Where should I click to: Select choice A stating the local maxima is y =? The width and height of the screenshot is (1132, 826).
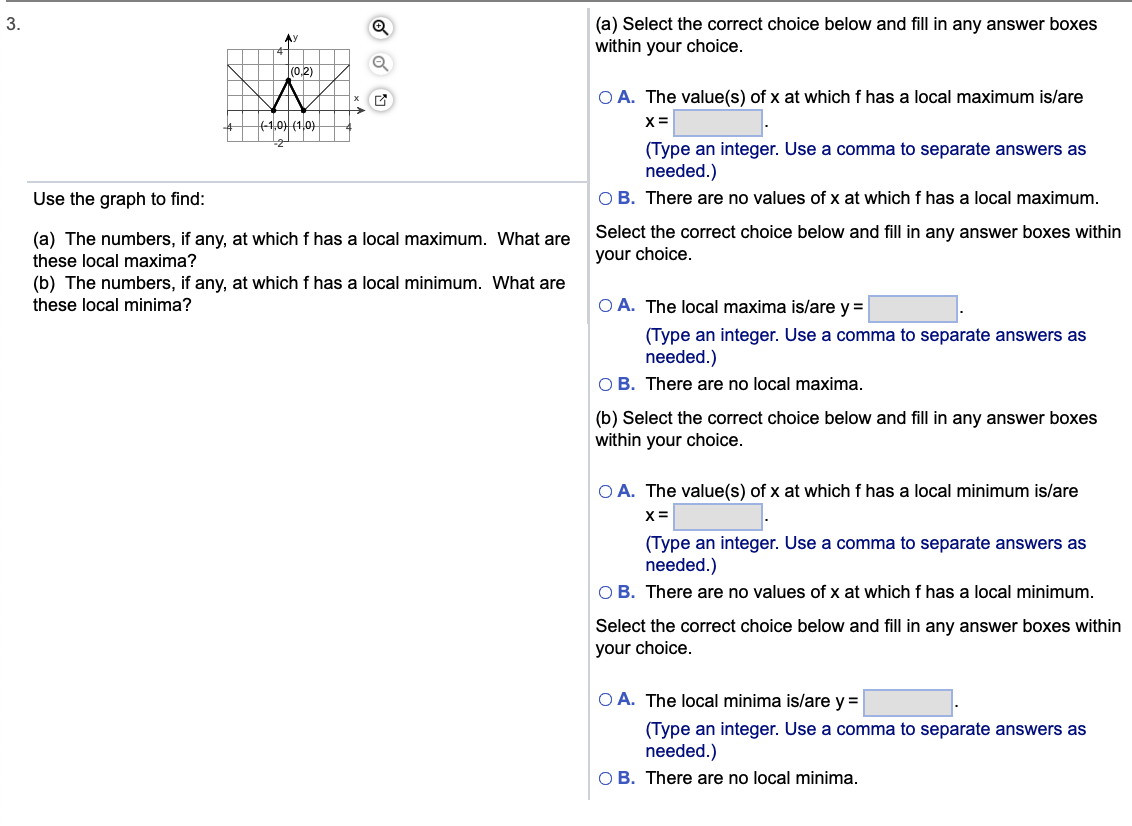pyautogui.click(x=606, y=306)
